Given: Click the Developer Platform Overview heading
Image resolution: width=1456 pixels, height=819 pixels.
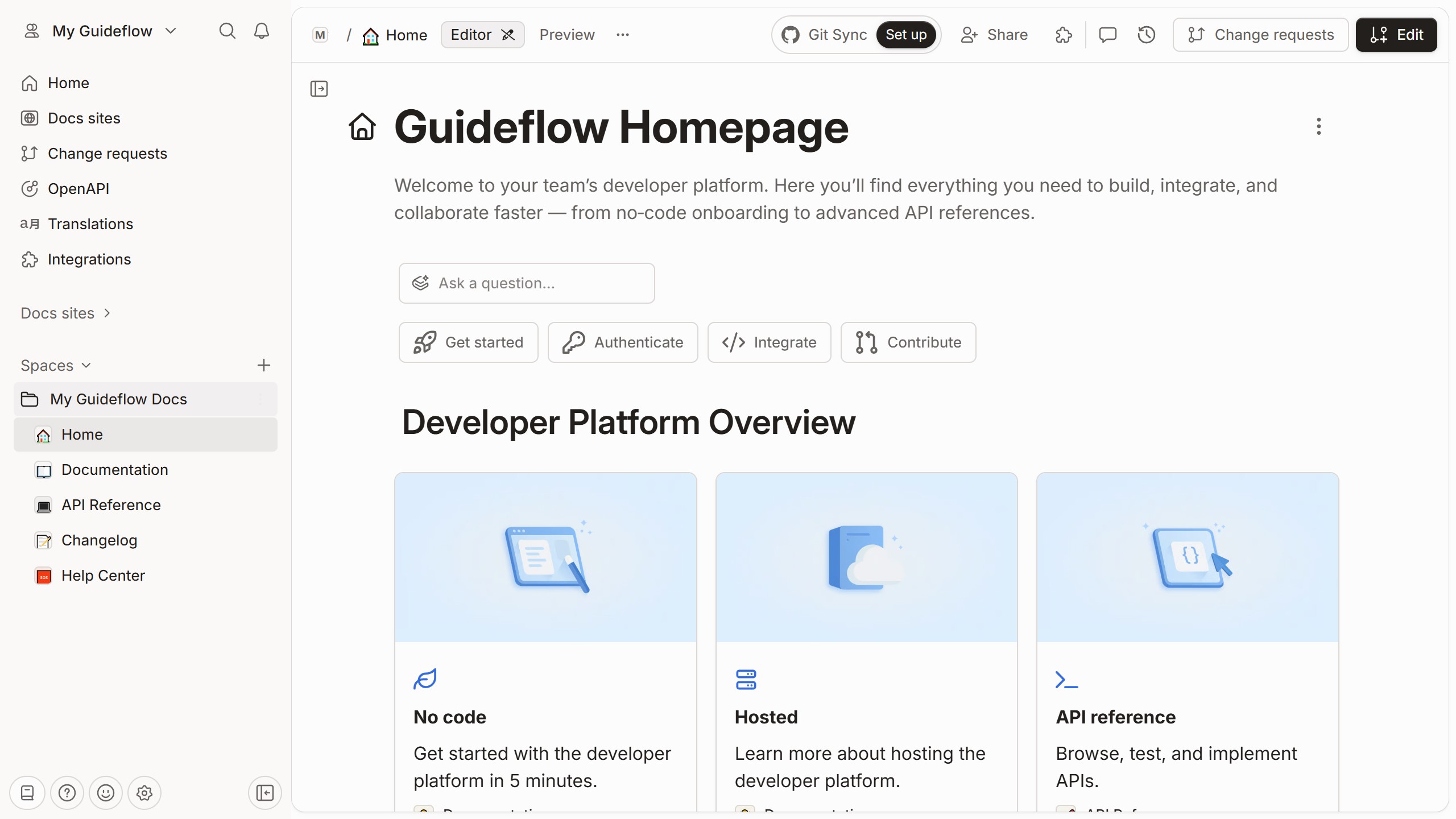Looking at the screenshot, I should [628, 422].
